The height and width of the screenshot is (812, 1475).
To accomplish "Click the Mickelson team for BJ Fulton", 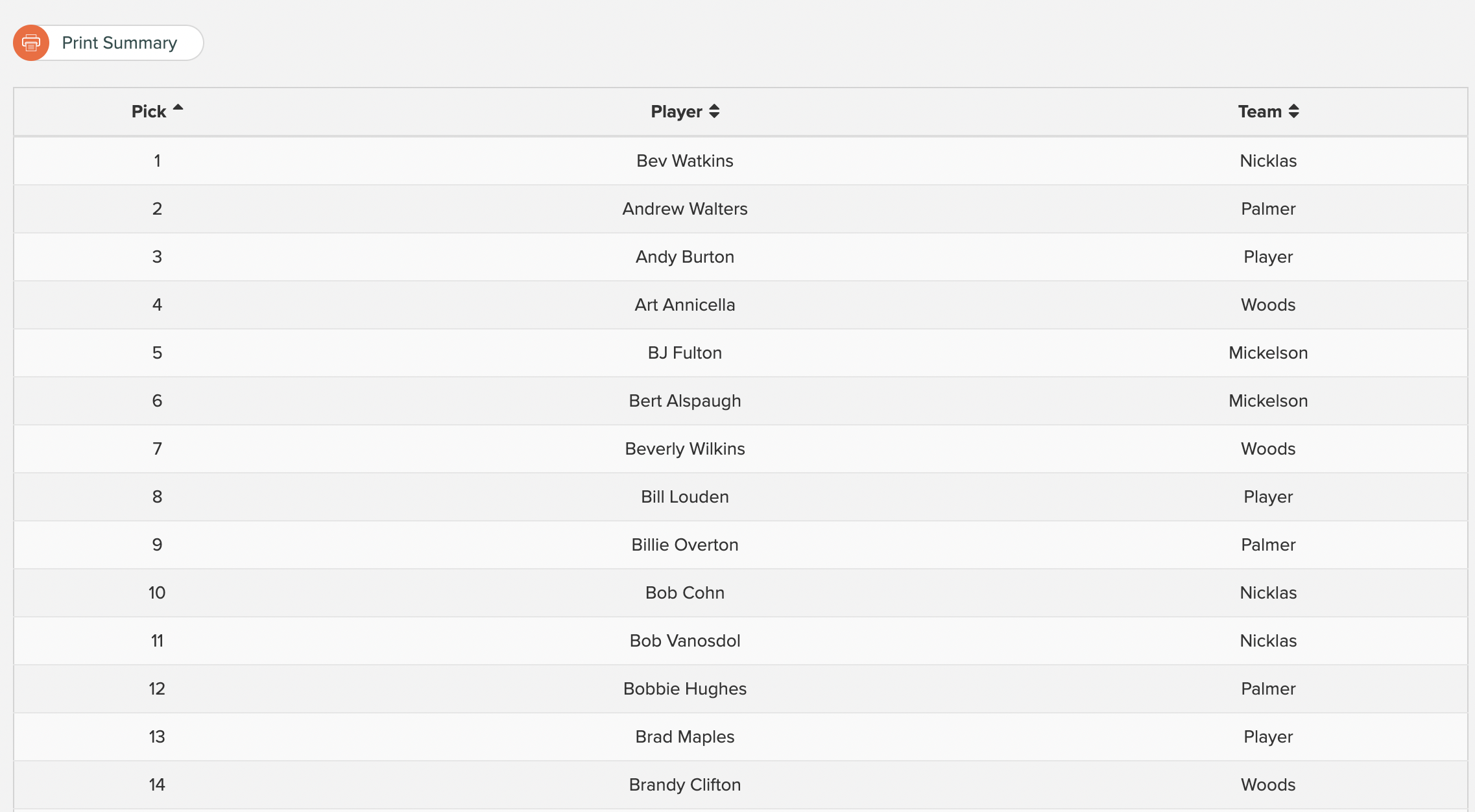I will tap(1268, 353).
